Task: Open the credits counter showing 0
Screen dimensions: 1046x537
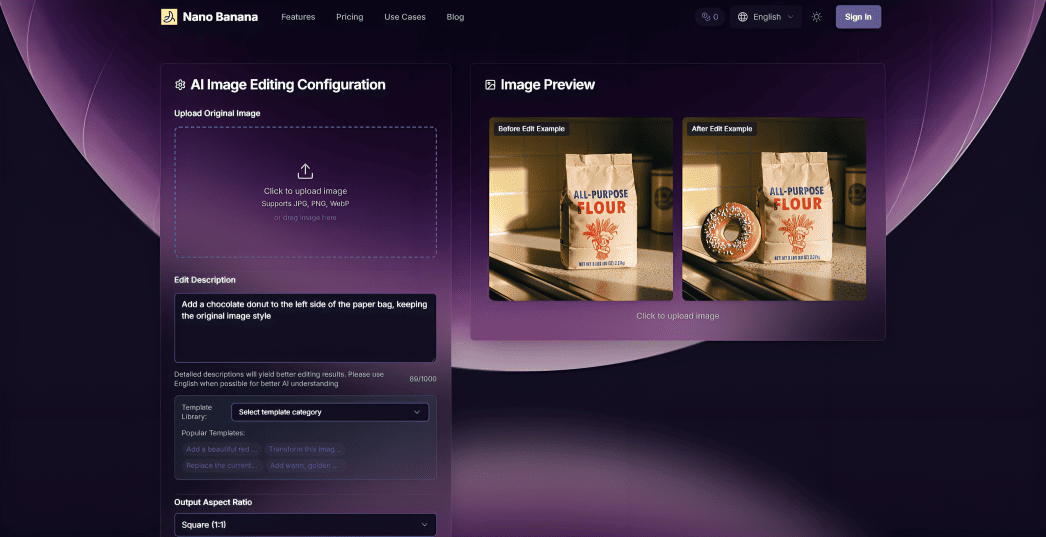Action: pyautogui.click(x=710, y=17)
